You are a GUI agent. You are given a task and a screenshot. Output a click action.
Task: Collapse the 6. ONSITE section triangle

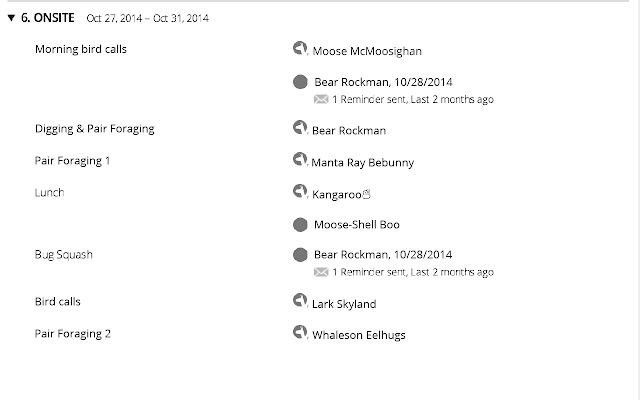click(x=11, y=18)
